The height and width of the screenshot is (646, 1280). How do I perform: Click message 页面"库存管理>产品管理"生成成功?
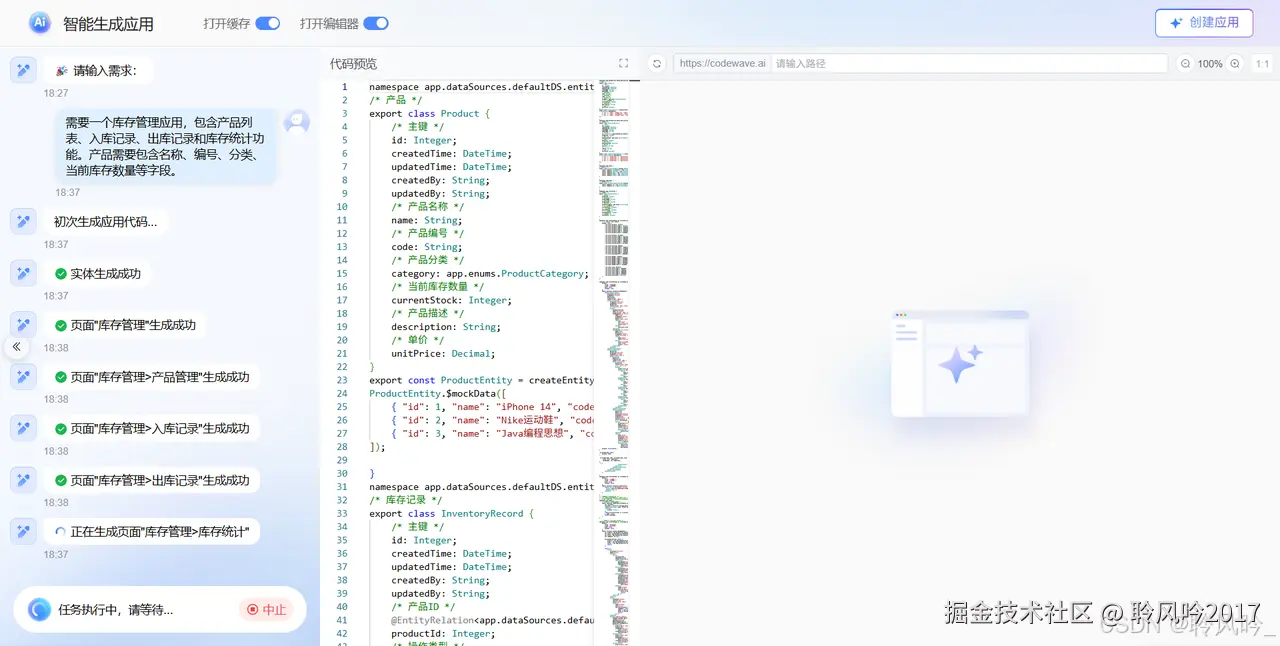[151, 377]
